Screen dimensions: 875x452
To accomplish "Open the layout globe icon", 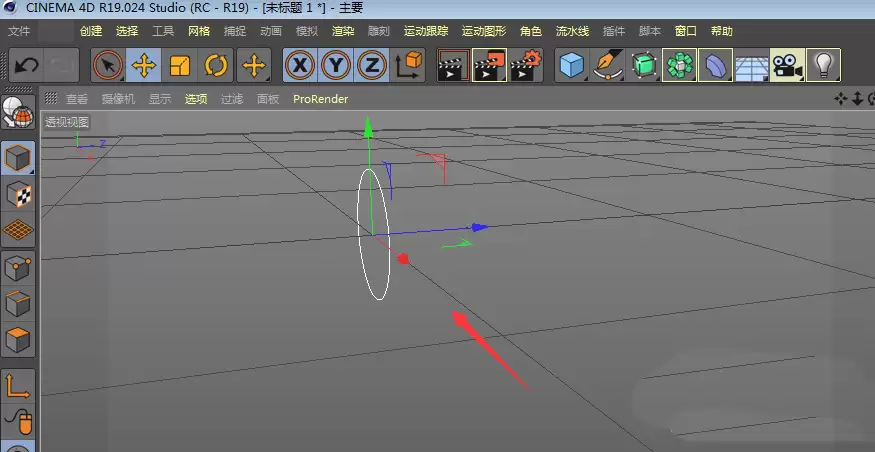I will pos(18,112).
